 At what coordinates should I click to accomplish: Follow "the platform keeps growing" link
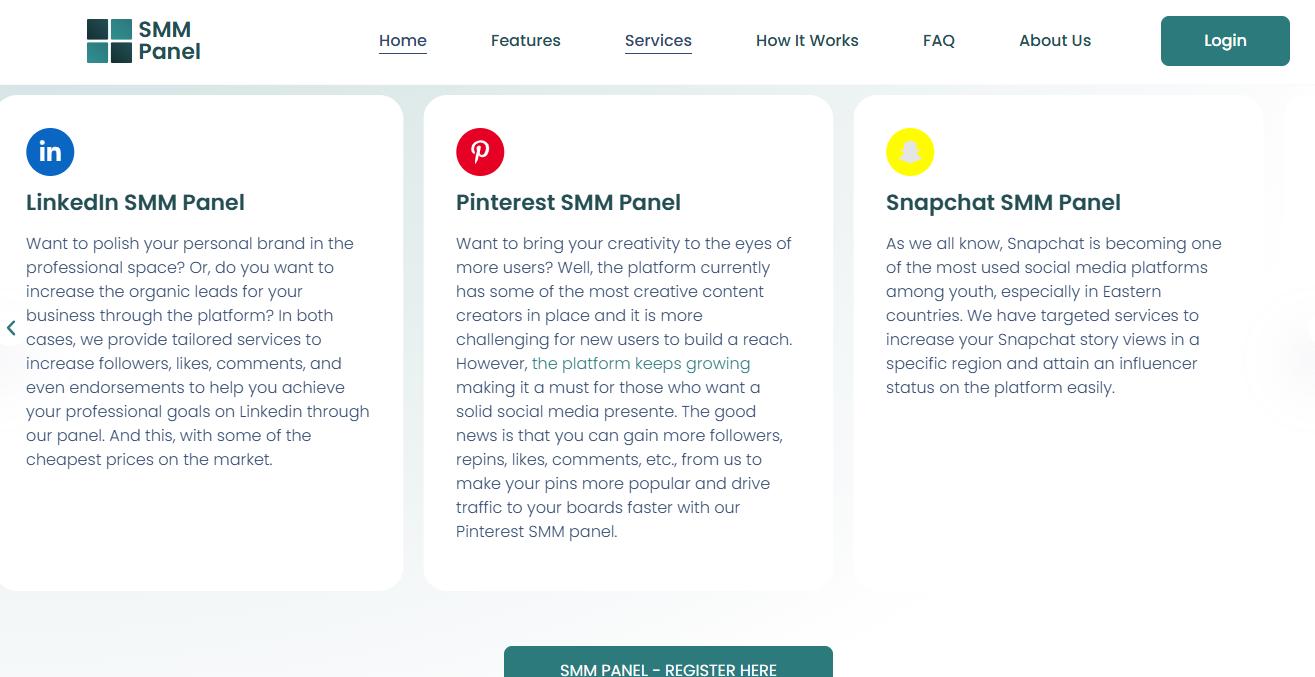[641, 364]
